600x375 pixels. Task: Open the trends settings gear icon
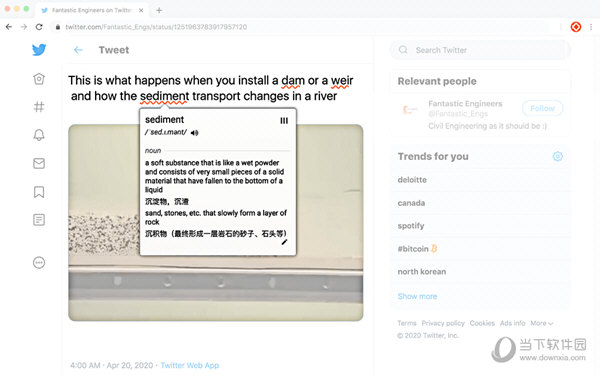[x=558, y=156]
